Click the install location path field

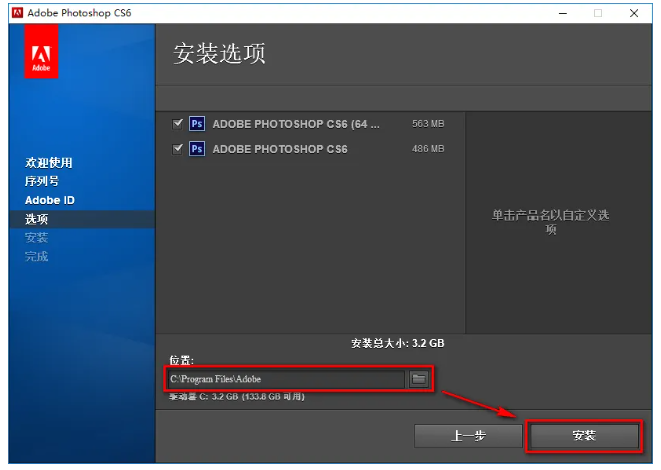coord(285,378)
